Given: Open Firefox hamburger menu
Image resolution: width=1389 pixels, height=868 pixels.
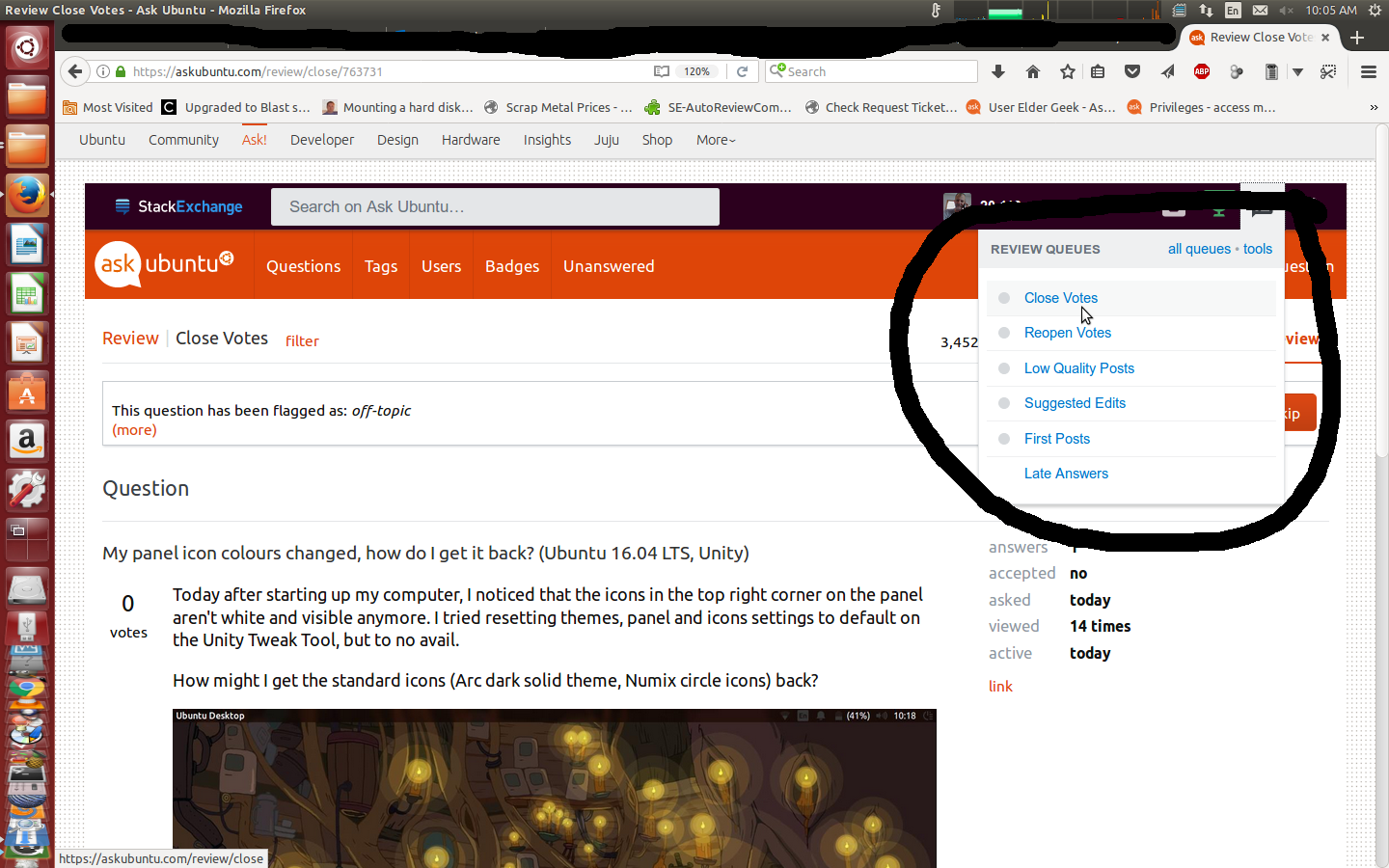Looking at the screenshot, I should pyautogui.click(x=1368, y=71).
